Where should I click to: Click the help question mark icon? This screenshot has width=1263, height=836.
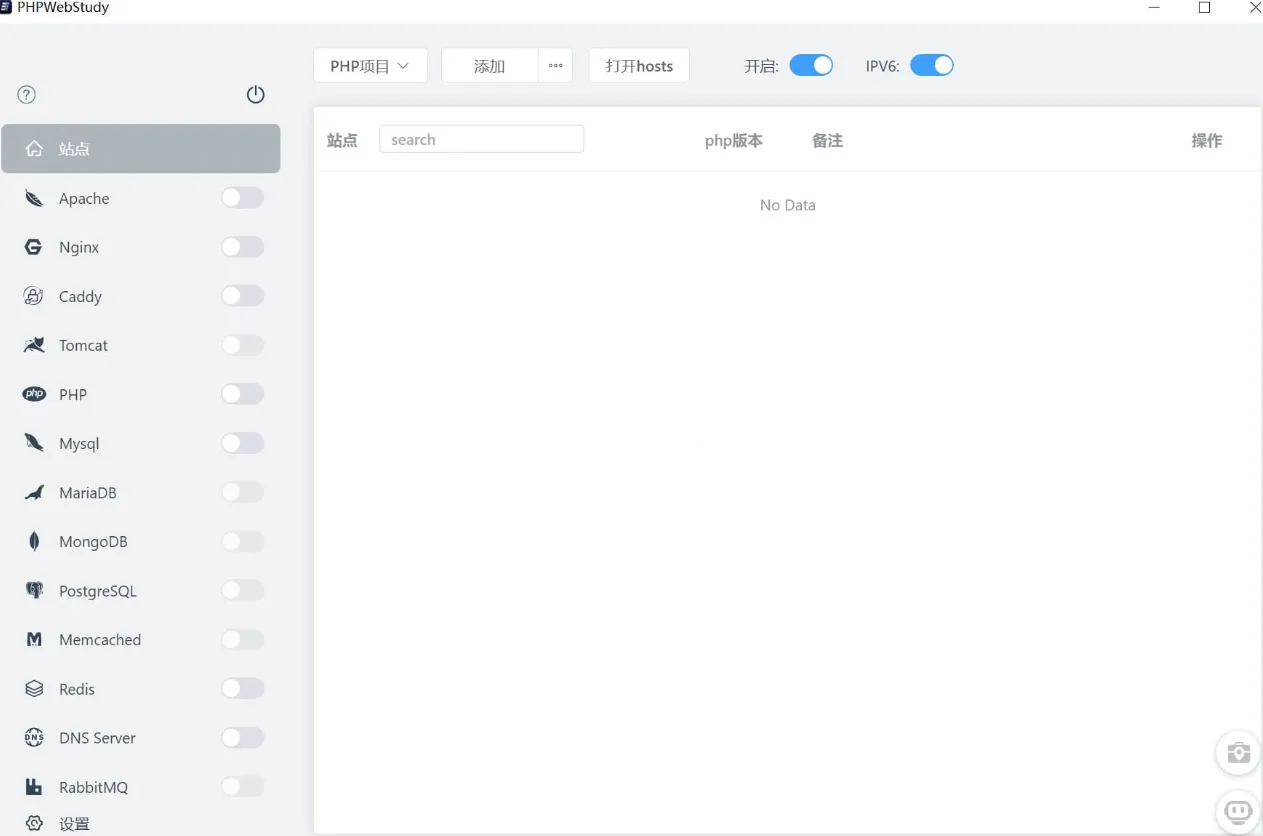[25, 94]
